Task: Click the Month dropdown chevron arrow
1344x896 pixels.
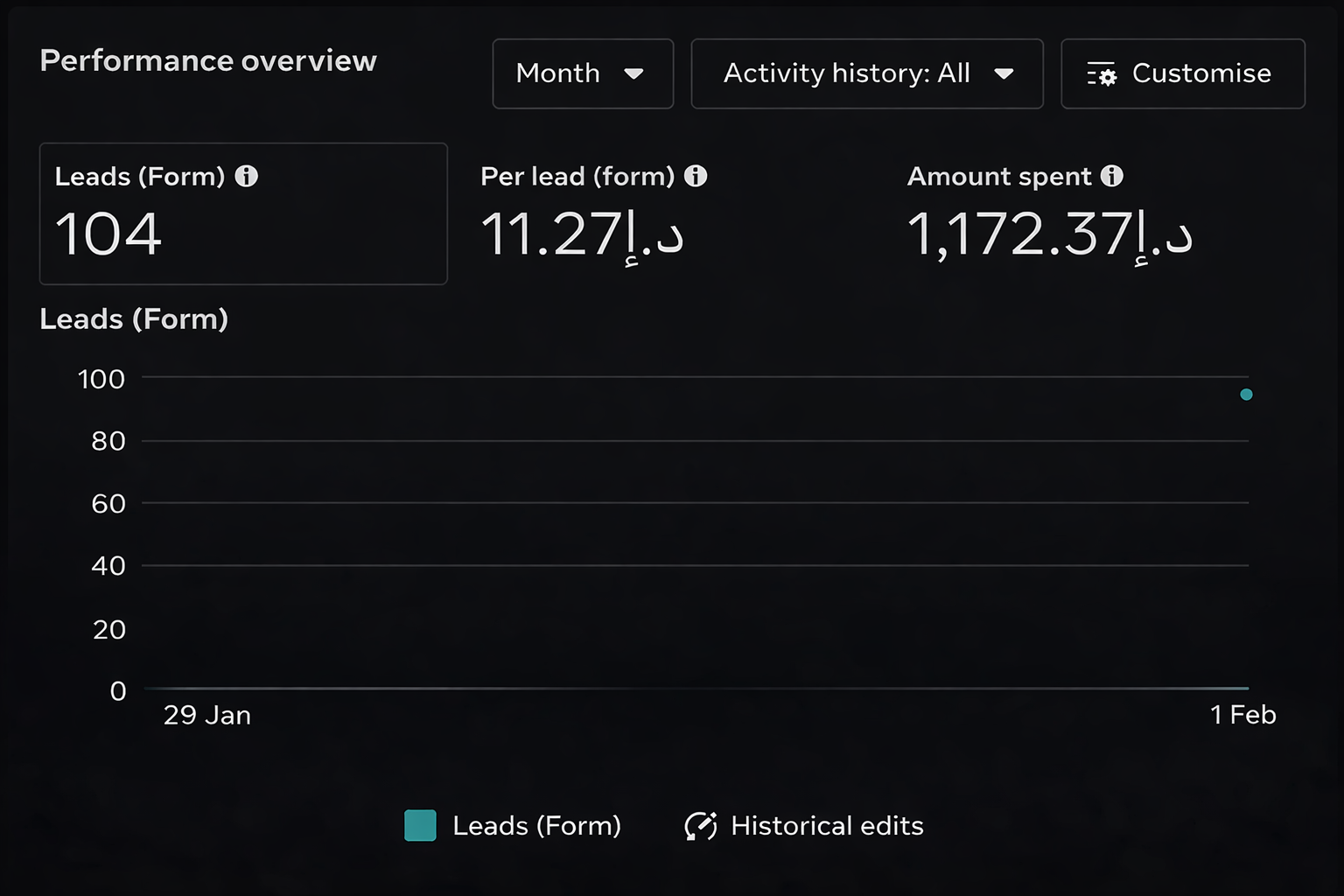Action: pos(634,74)
